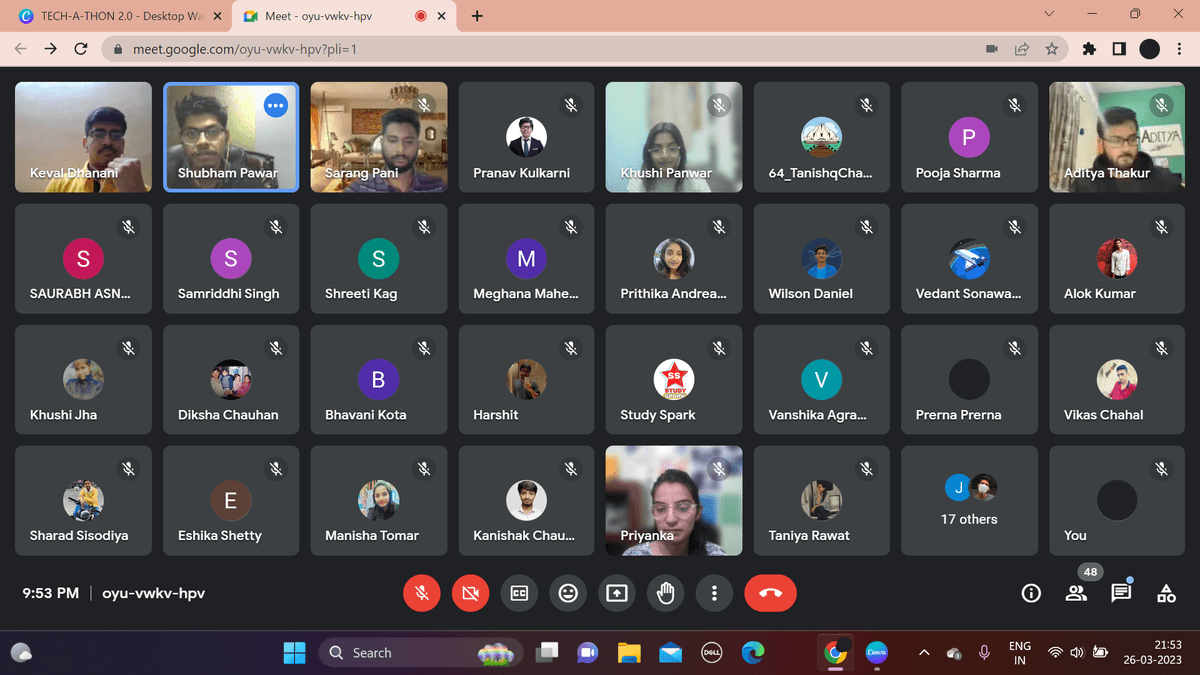Click the 17 others participant tile
This screenshot has width=1200, height=675.
(968, 500)
